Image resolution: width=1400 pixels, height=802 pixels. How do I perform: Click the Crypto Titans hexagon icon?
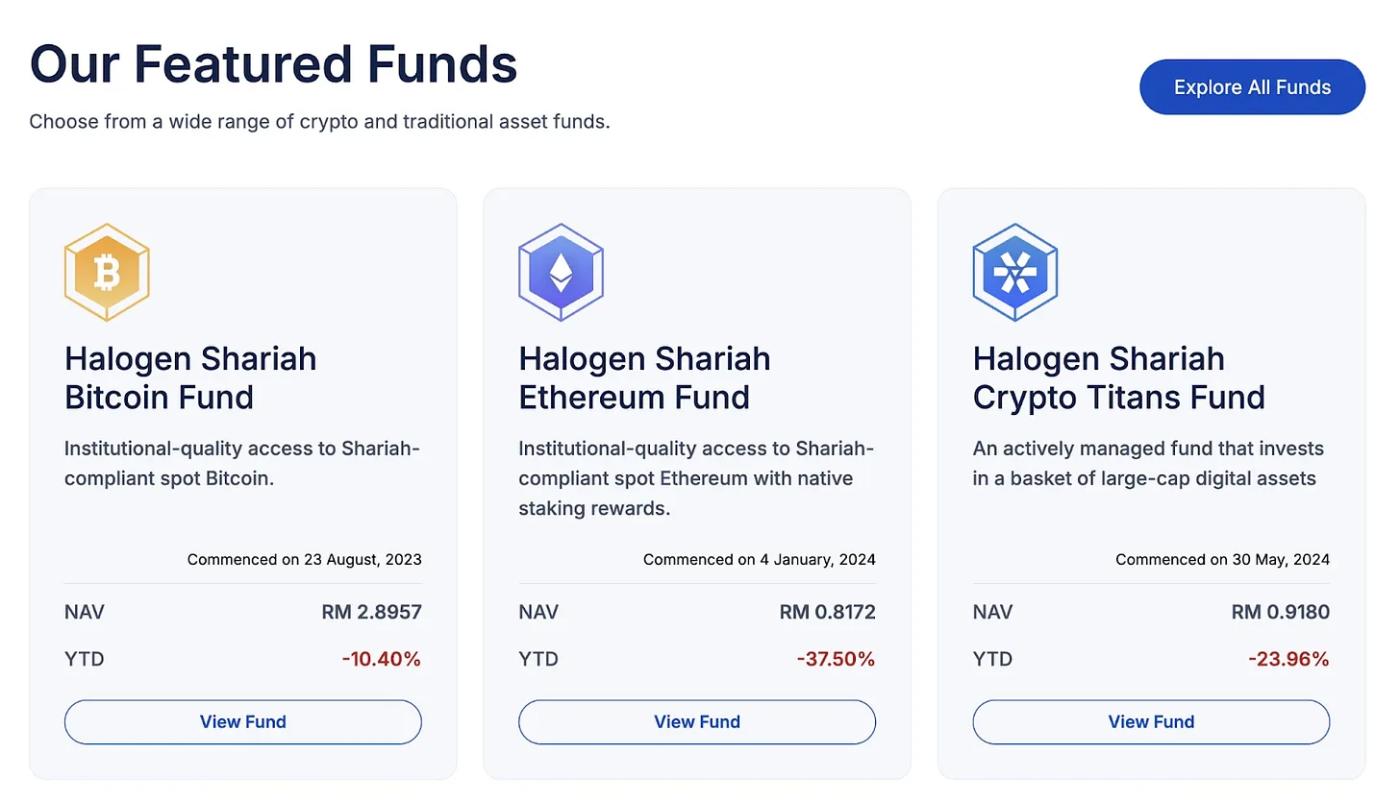(x=1015, y=272)
